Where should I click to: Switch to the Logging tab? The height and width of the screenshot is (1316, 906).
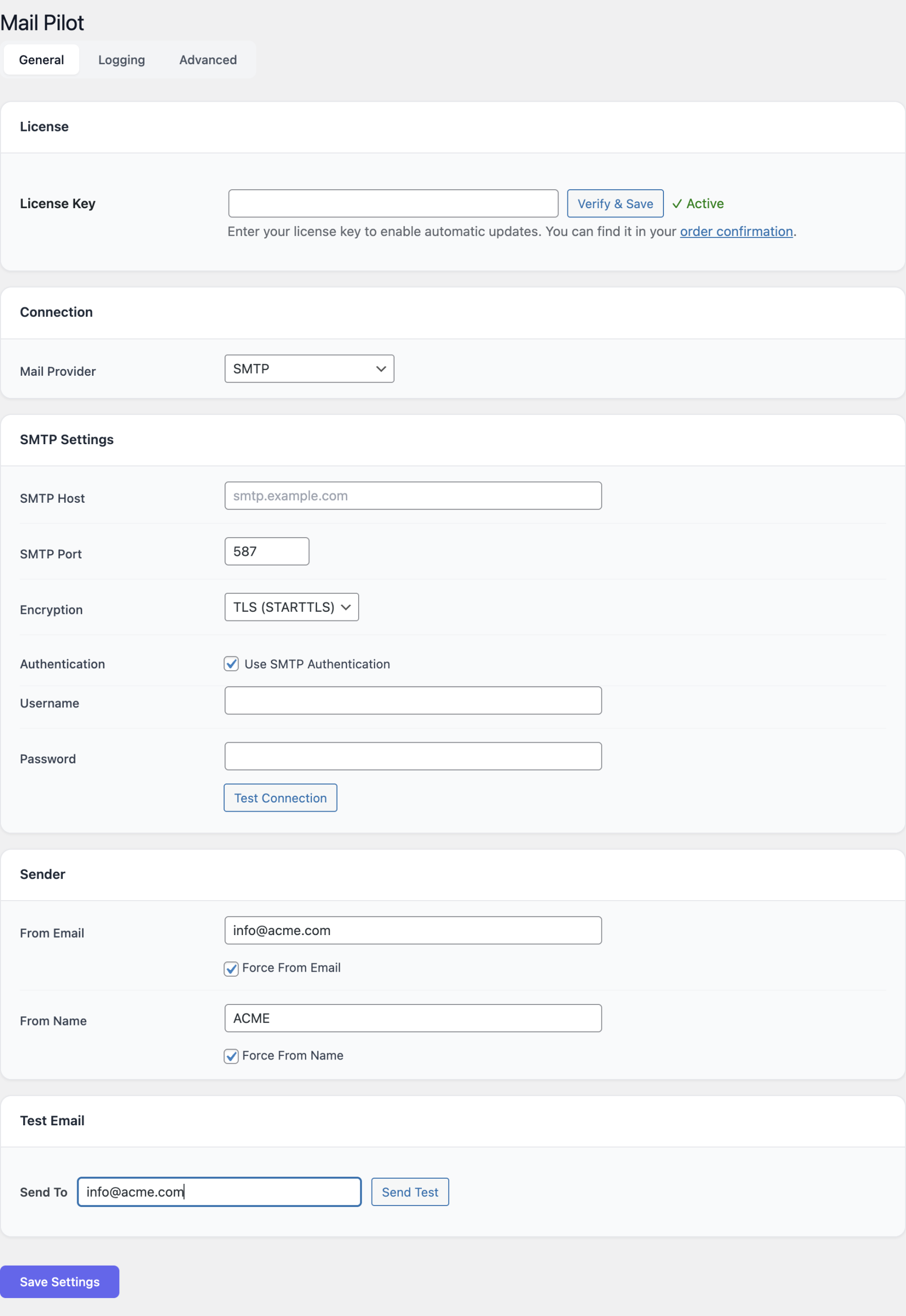coord(121,60)
